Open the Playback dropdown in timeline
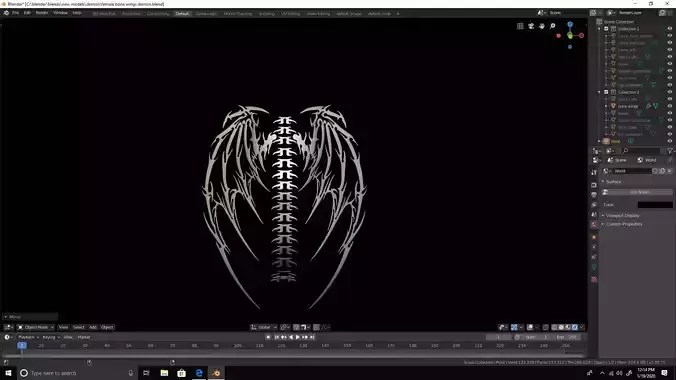This screenshot has height=380, width=676. pyautogui.click(x=28, y=337)
